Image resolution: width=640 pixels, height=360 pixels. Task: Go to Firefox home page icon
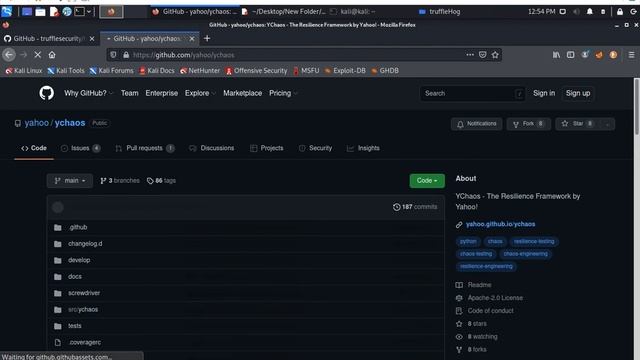[52, 55]
